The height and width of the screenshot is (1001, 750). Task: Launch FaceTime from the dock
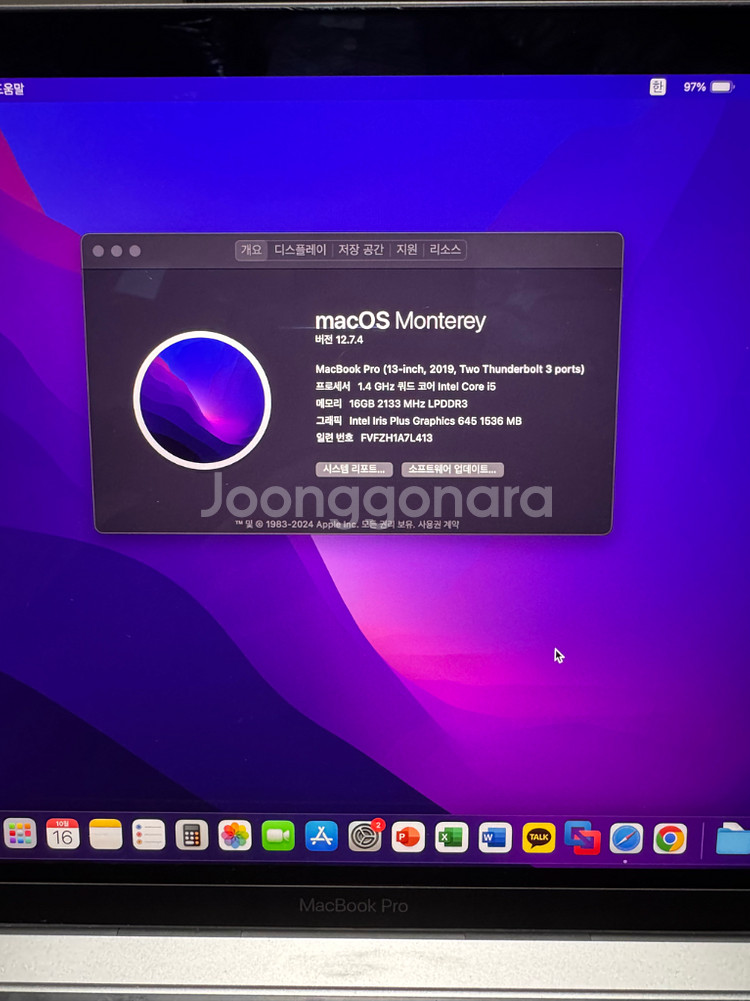coord(278,835)
